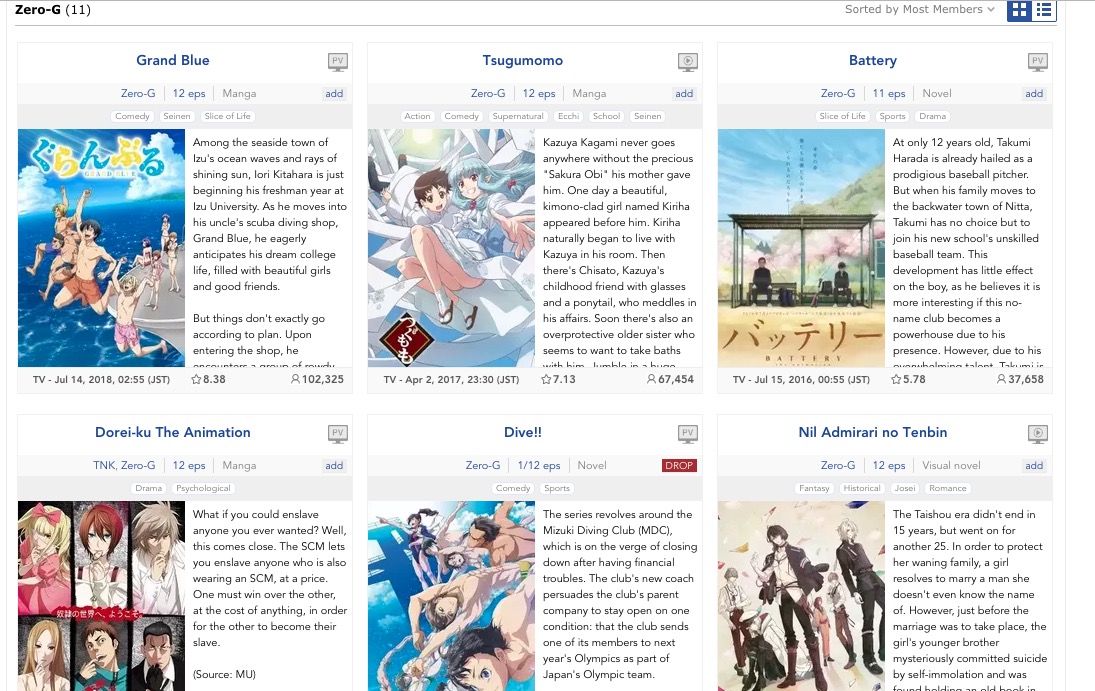Open the 1/12 eps progress on Dive!!
Image resolution: width=1095 pixels, height=691 pixels.
[x=538, y=465]
